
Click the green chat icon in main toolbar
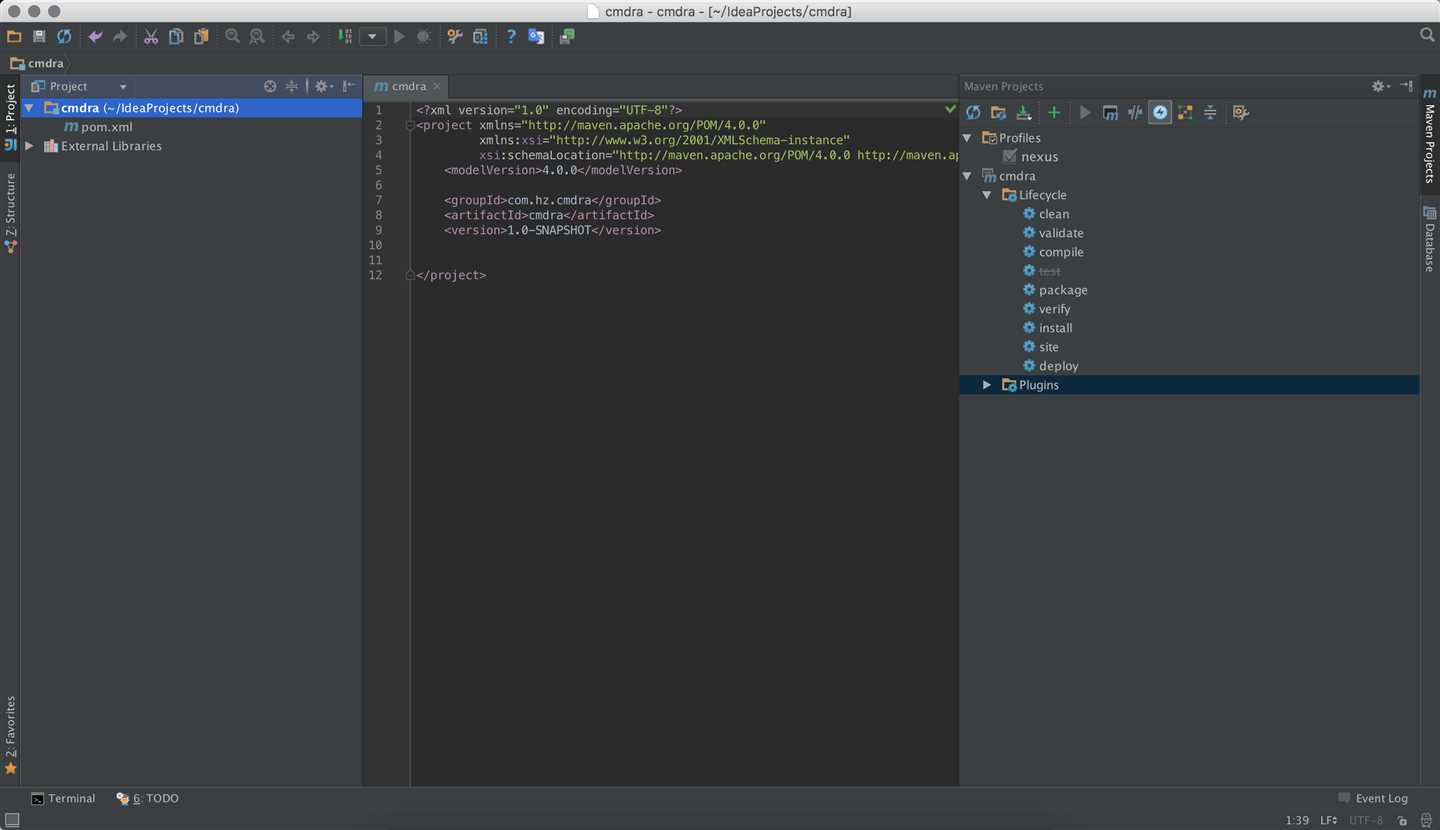(567, 36)
